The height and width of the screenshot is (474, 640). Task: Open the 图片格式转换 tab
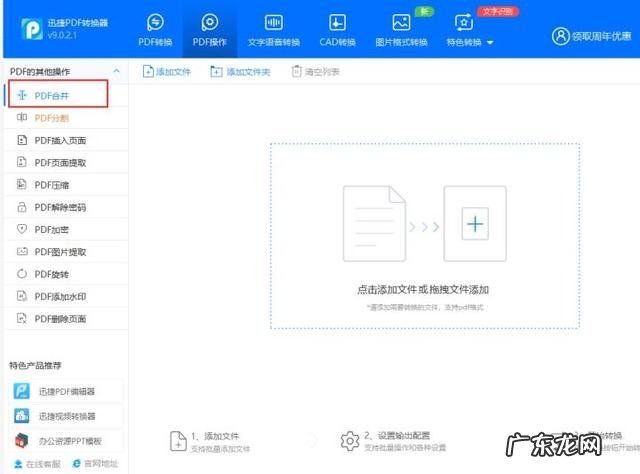401,30
